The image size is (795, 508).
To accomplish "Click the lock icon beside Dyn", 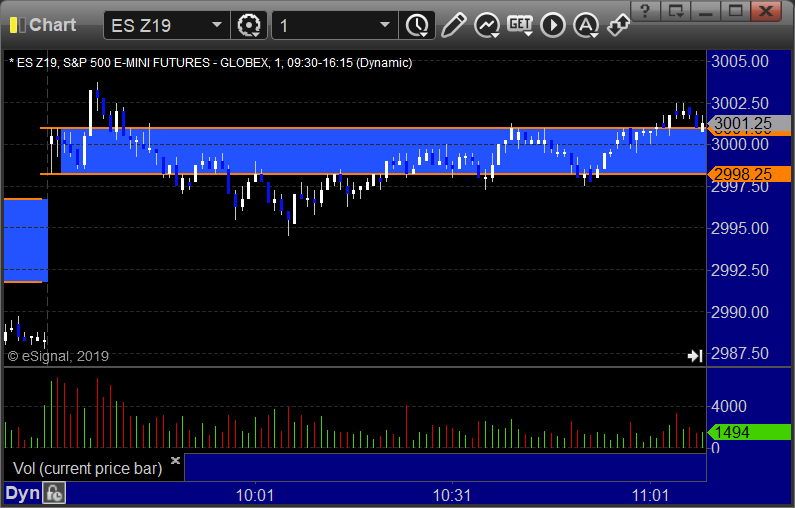I will pos(54,493).
